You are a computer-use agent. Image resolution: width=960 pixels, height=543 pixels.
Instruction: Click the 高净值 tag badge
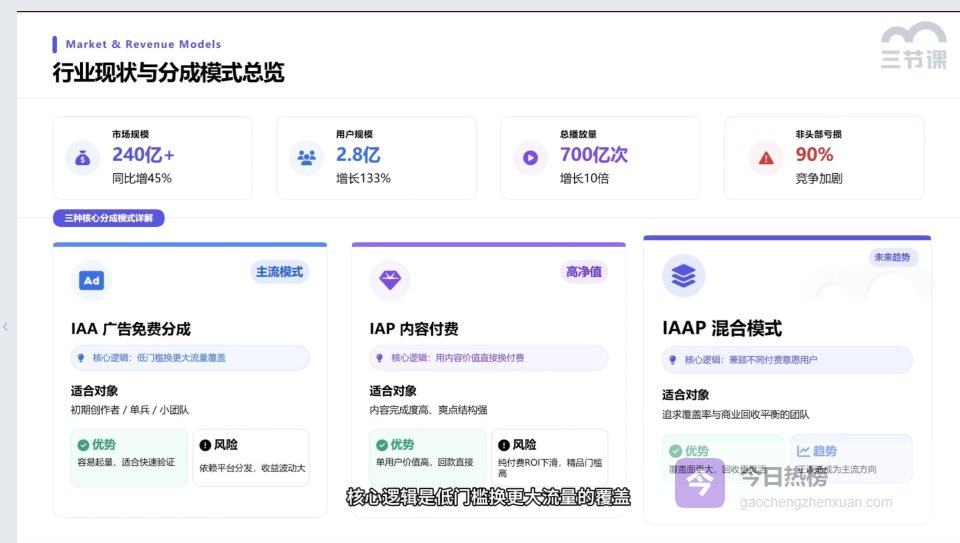(583, 272)
